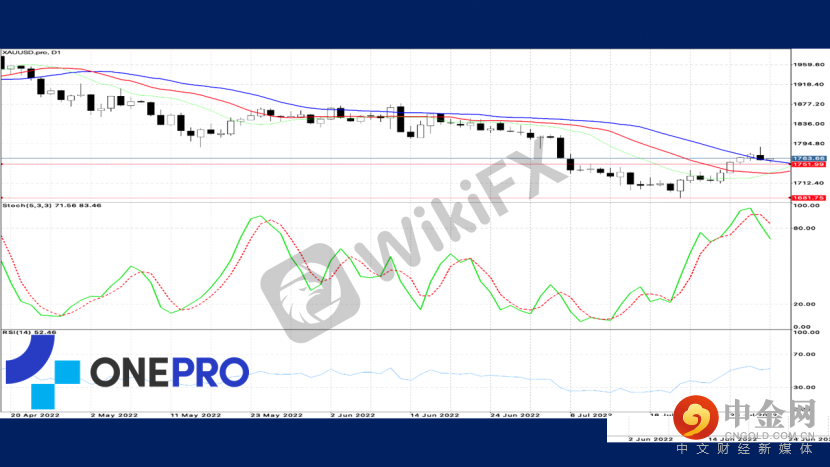Click the 1794.80 price axis label
This screenshot has width=830, height=467.
tap(808, 143)
